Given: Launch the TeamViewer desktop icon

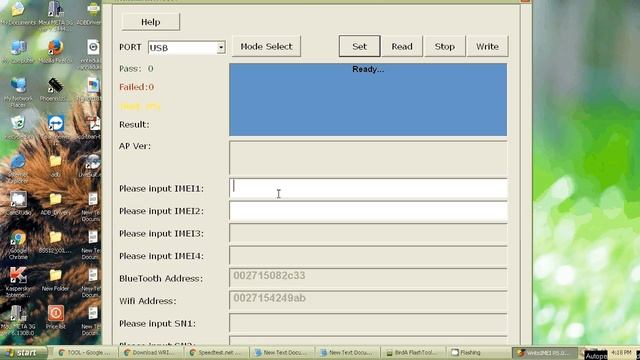Looking at the screenshot, I should tap(56, 127).
